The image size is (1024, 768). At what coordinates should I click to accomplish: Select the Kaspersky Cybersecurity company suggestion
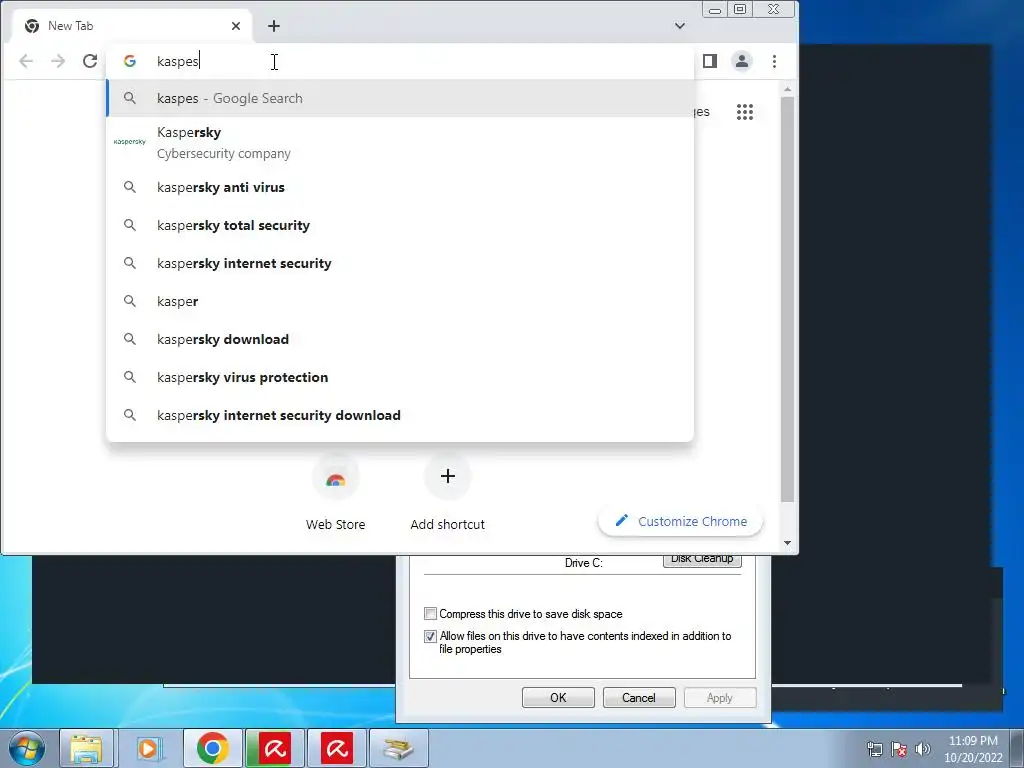400,142
